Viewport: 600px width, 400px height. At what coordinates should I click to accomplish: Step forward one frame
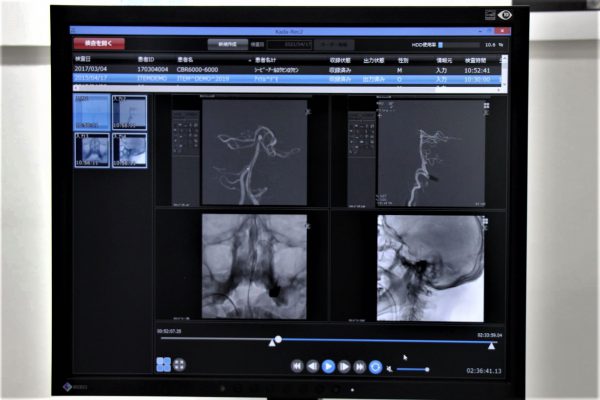pyautogui.click(x=344, y=367)
